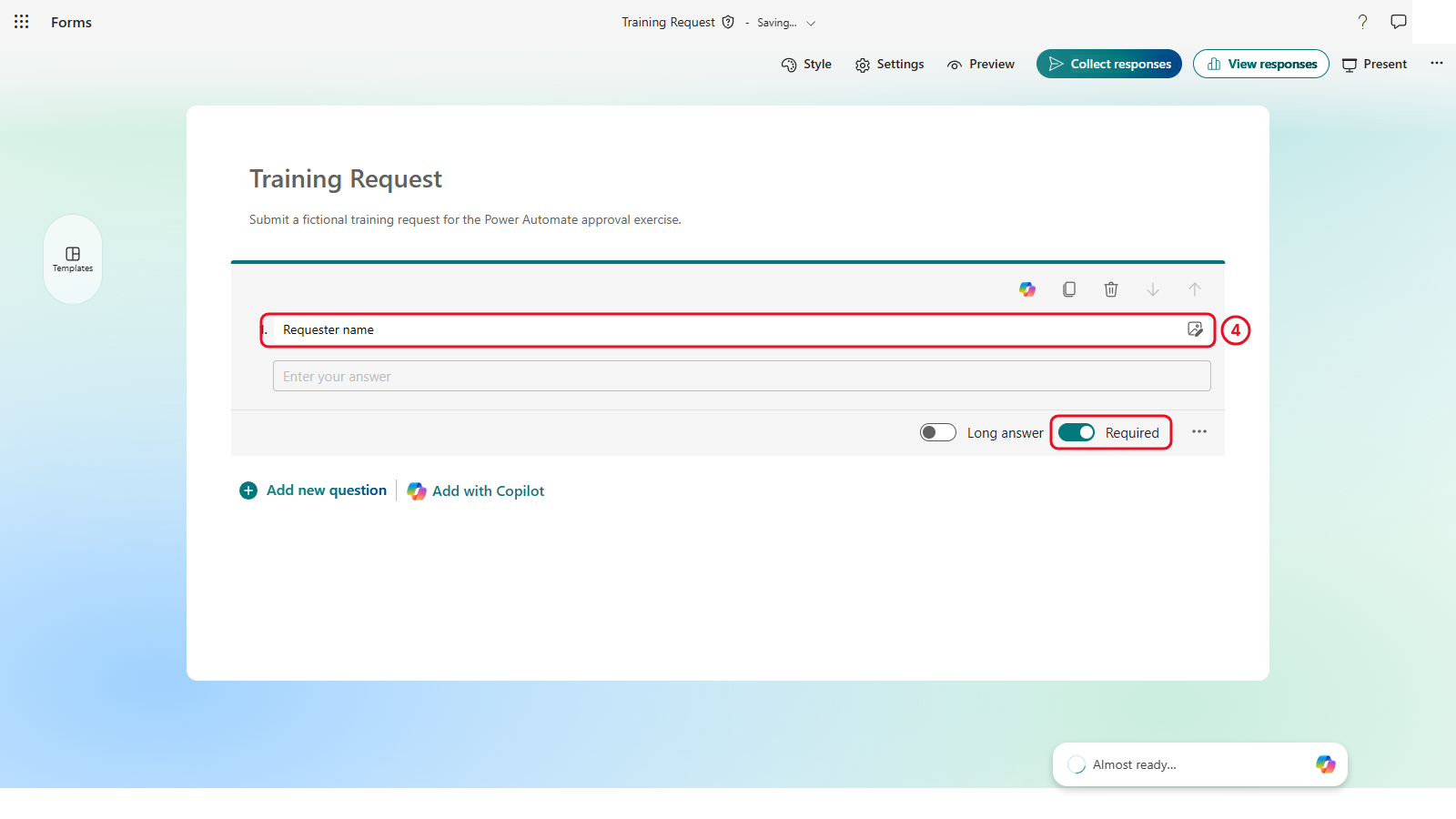The width and height of the screenshot is (1456, 819).
Task: Copy the question with the duplicate icon
Action: (x=1069, y=289)
